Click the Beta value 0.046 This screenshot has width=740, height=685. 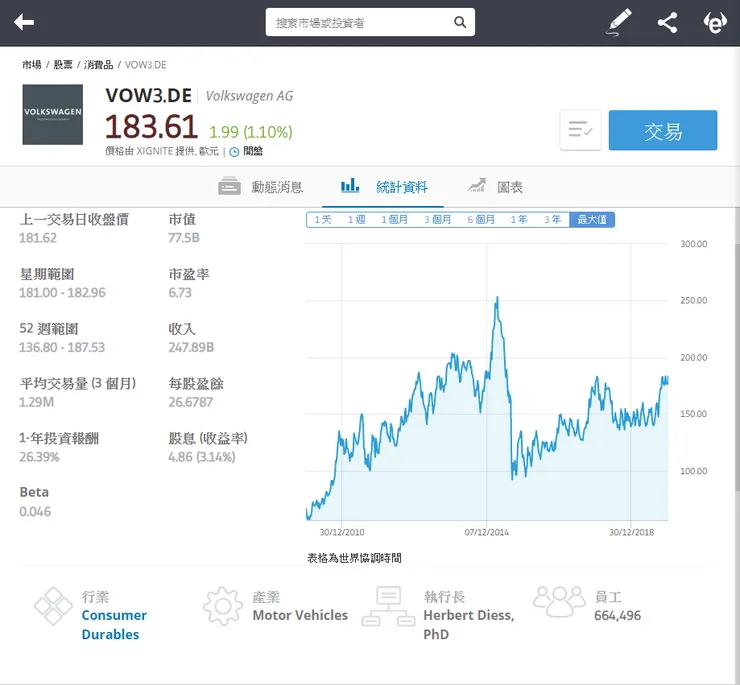(35, 511)
